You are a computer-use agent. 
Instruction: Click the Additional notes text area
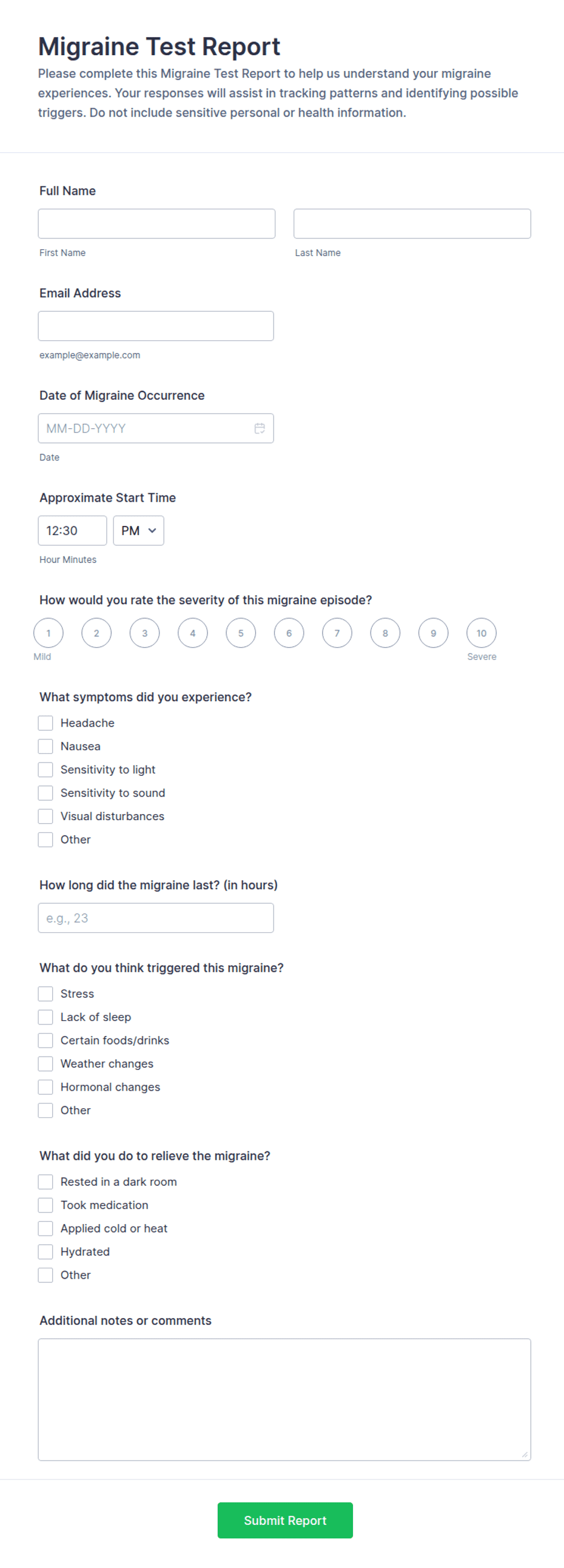pos(285,1399)
